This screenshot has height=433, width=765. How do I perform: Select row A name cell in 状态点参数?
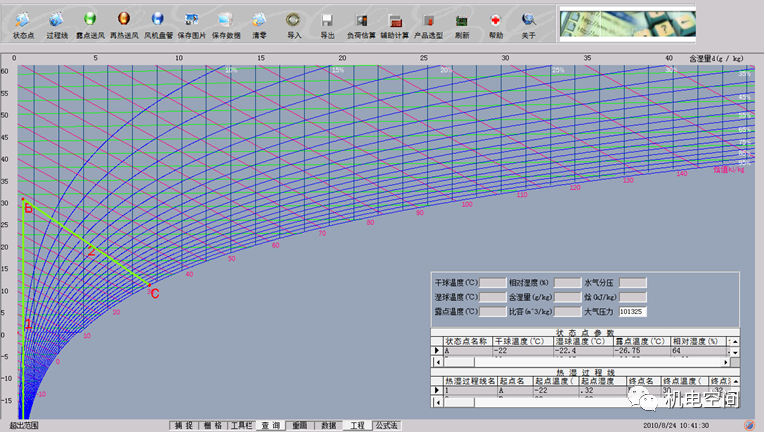click(x=467, y=351)
